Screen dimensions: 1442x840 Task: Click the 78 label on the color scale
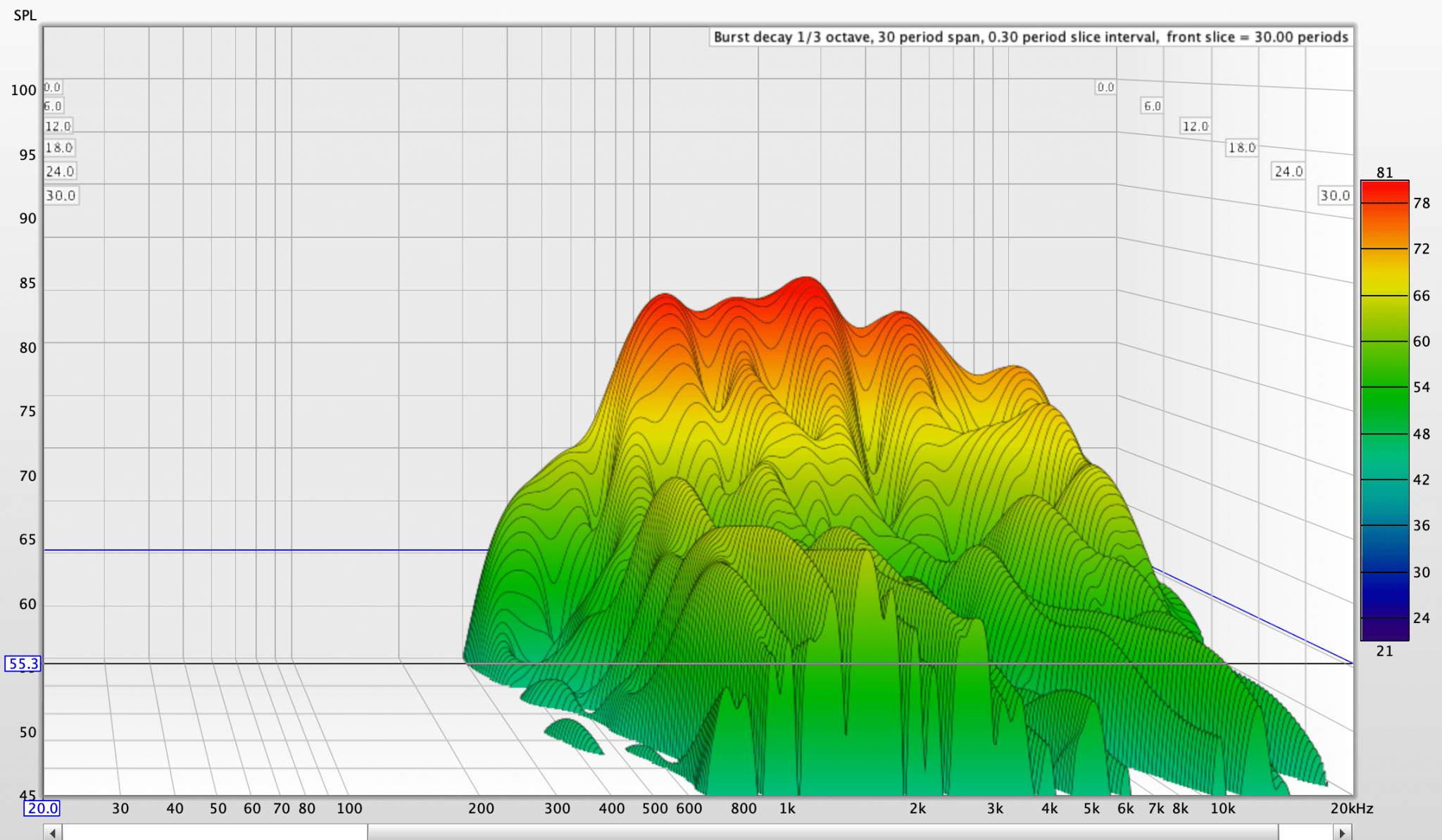click(1422, 203)
